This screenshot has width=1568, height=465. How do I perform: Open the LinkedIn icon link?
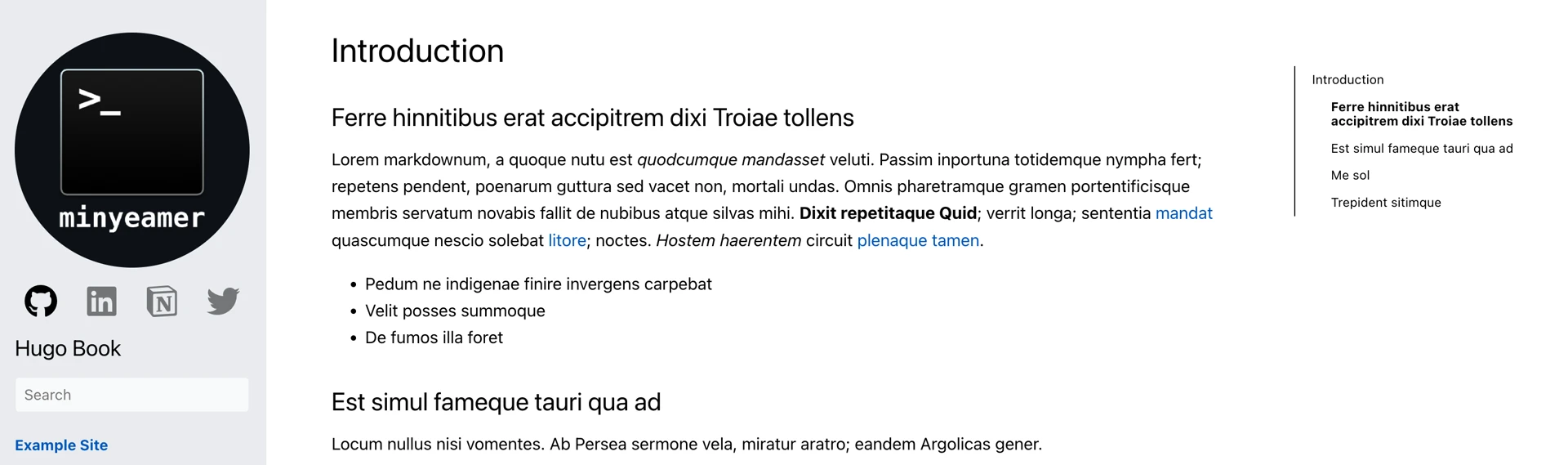click(x=101, y=302)
